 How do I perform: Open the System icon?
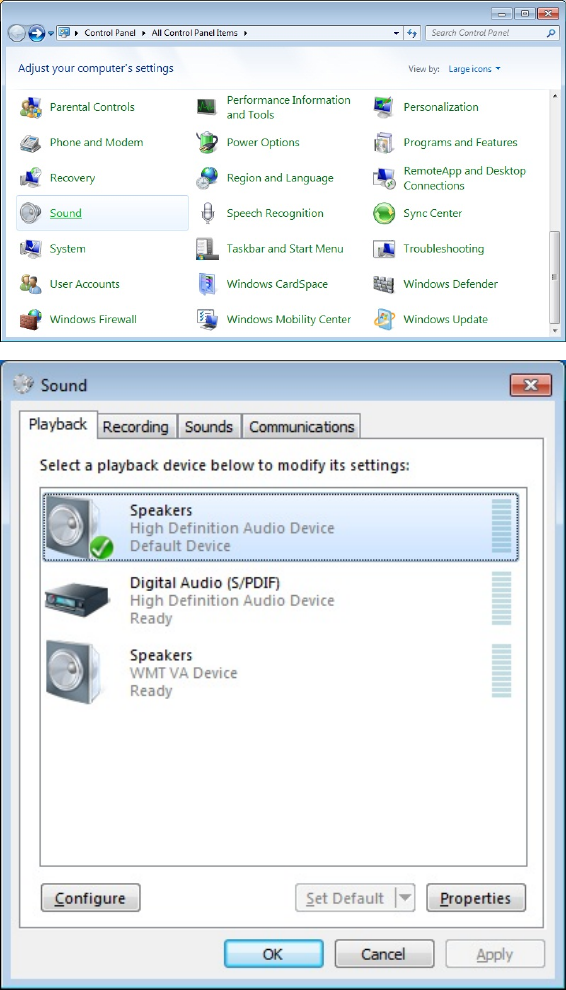pos(30,249)
